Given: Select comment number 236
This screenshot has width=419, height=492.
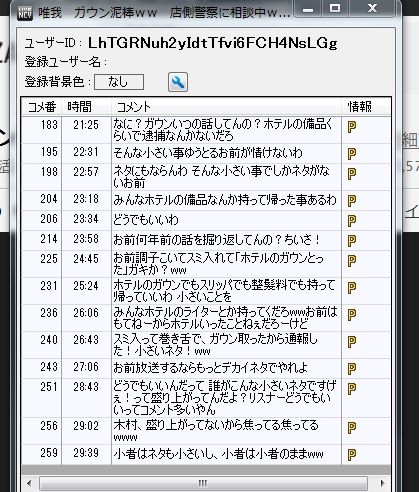Looking at the screenshot, I should [x=49, y=313].
